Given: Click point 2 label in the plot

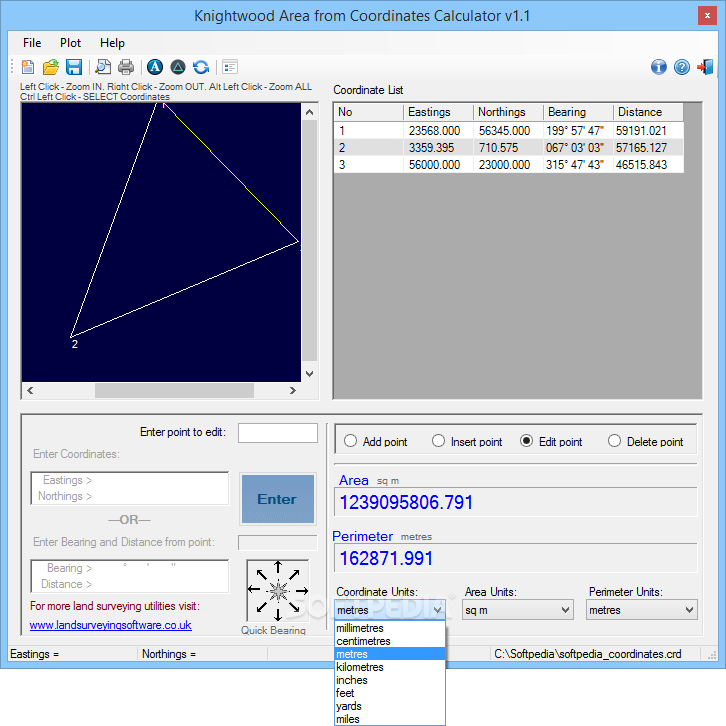Looking at the screenshot, I should click(75, 344).
